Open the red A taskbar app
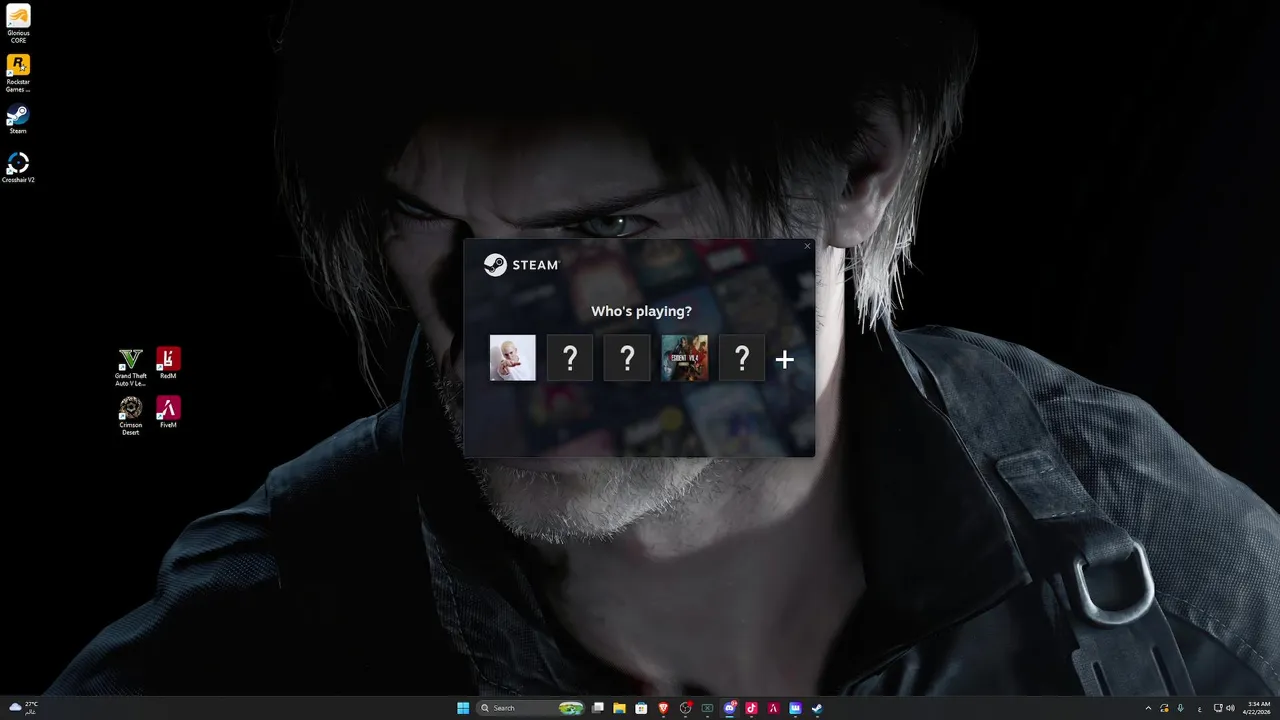 773,708
